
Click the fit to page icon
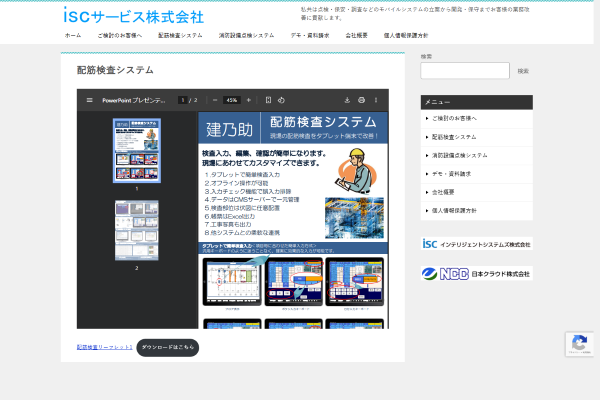[x=268, y=100]
